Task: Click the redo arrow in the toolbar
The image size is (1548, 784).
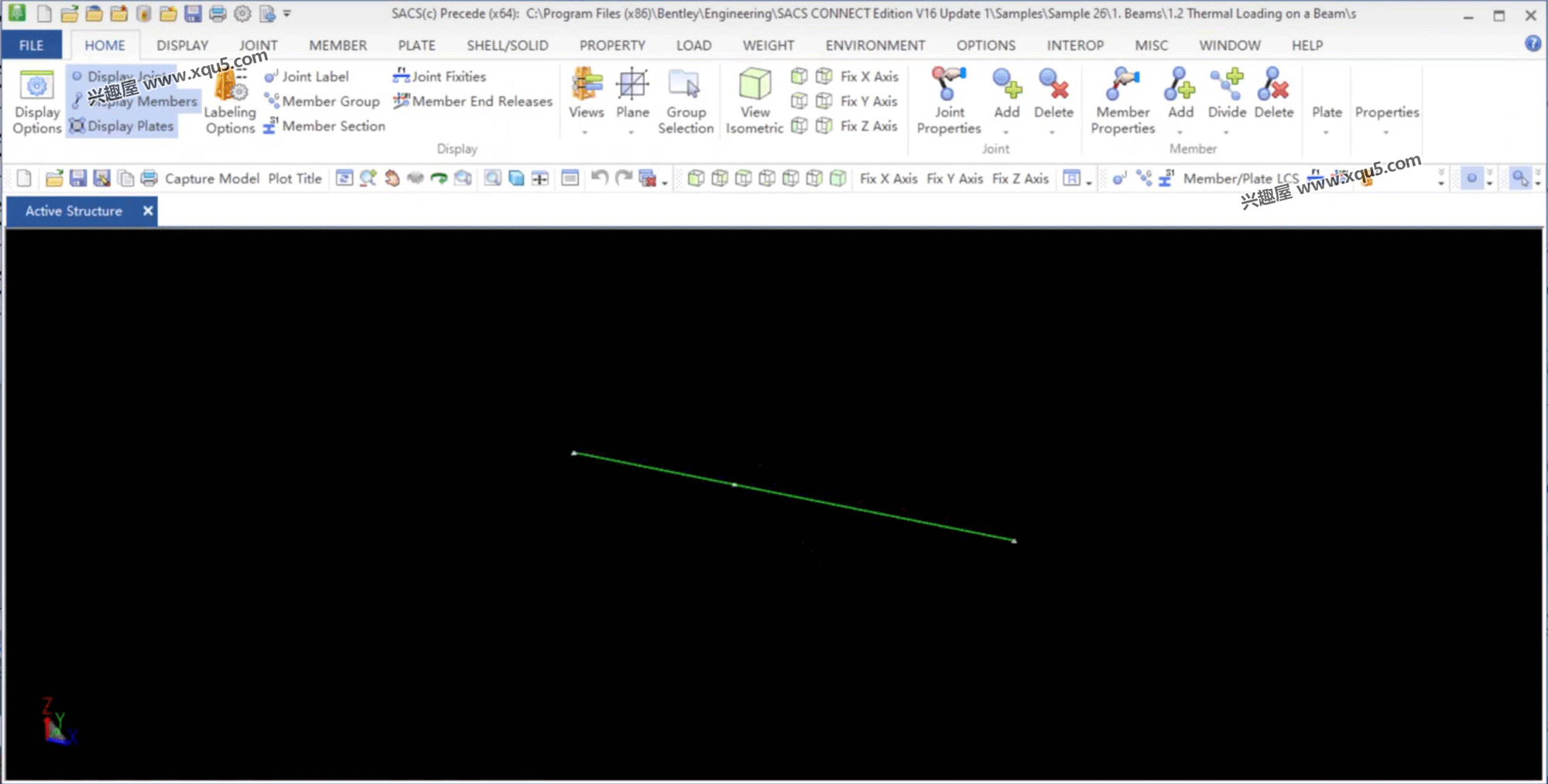Action: [624, 179]
